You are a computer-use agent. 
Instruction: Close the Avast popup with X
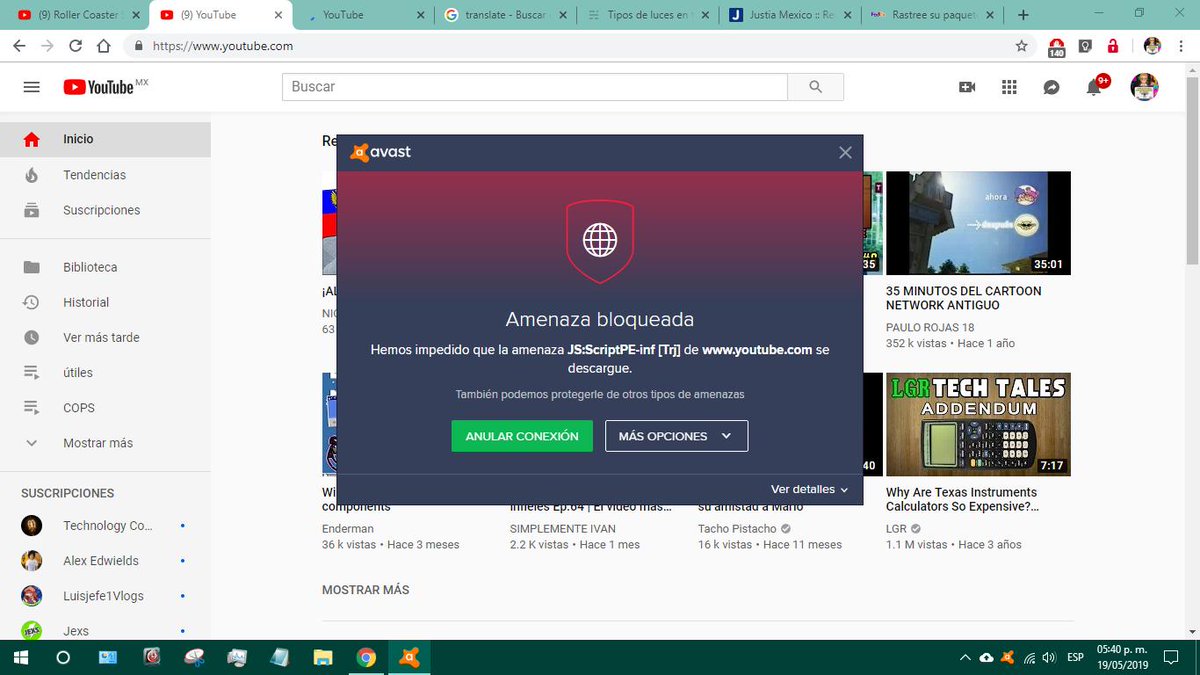[x=845, y=153]
